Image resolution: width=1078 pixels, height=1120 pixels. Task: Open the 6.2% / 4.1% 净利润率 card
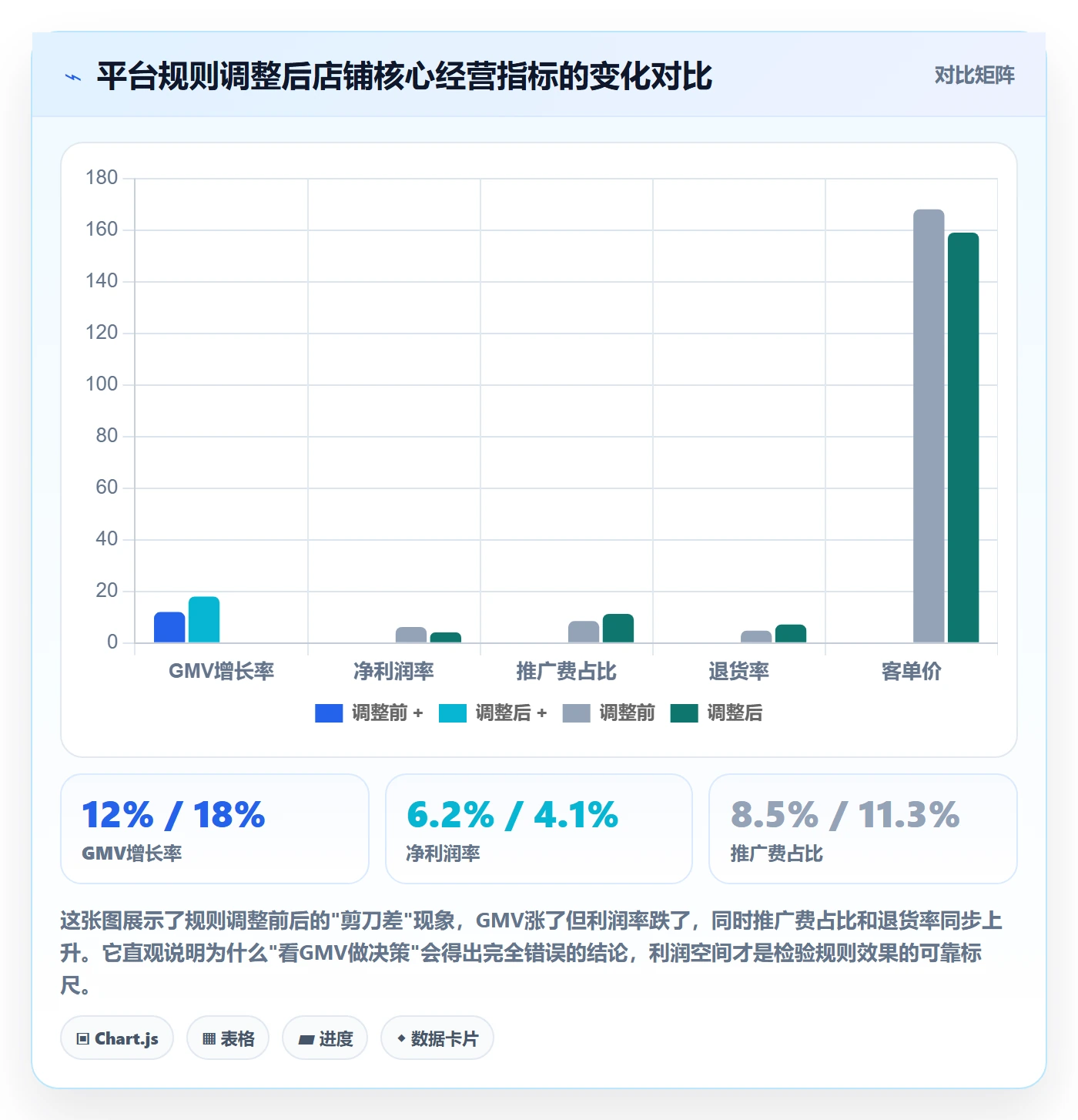539,829
